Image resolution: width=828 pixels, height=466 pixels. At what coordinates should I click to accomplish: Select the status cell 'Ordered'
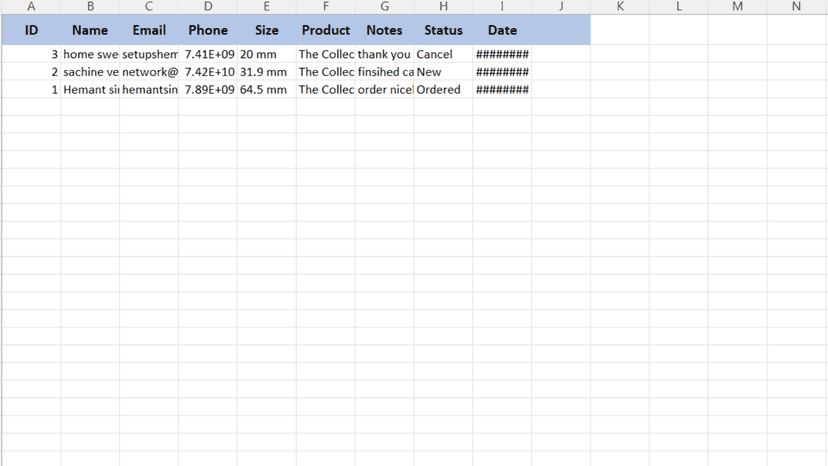[x=444, y=89]
